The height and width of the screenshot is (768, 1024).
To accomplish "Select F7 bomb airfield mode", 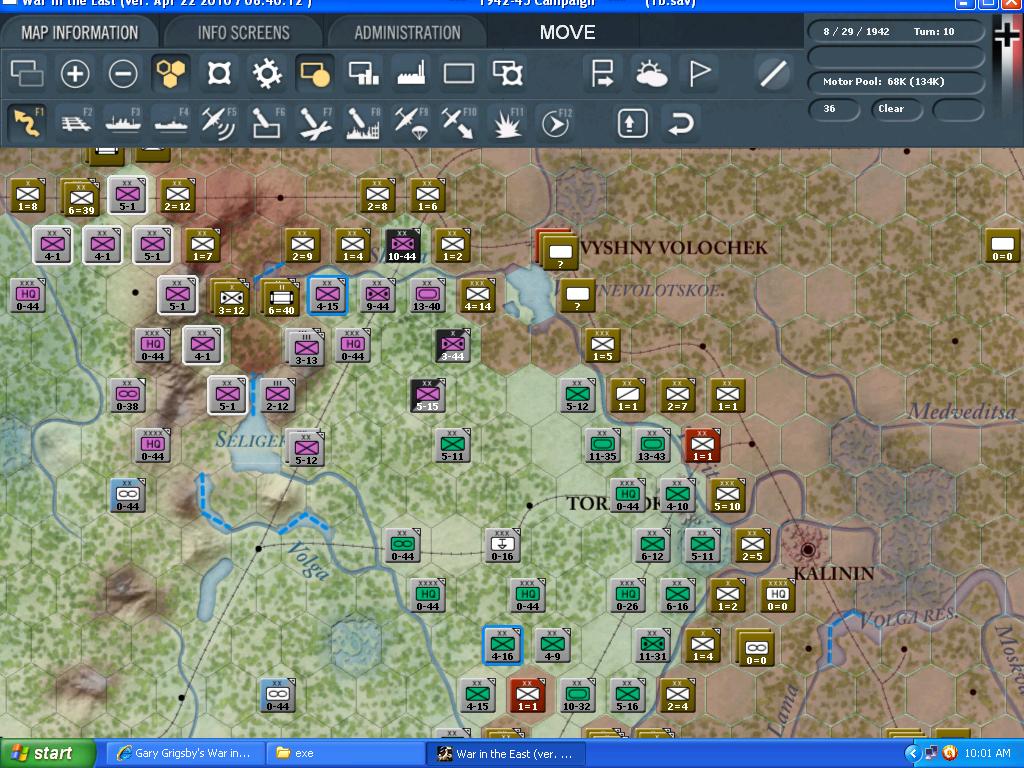I will 315,123.
